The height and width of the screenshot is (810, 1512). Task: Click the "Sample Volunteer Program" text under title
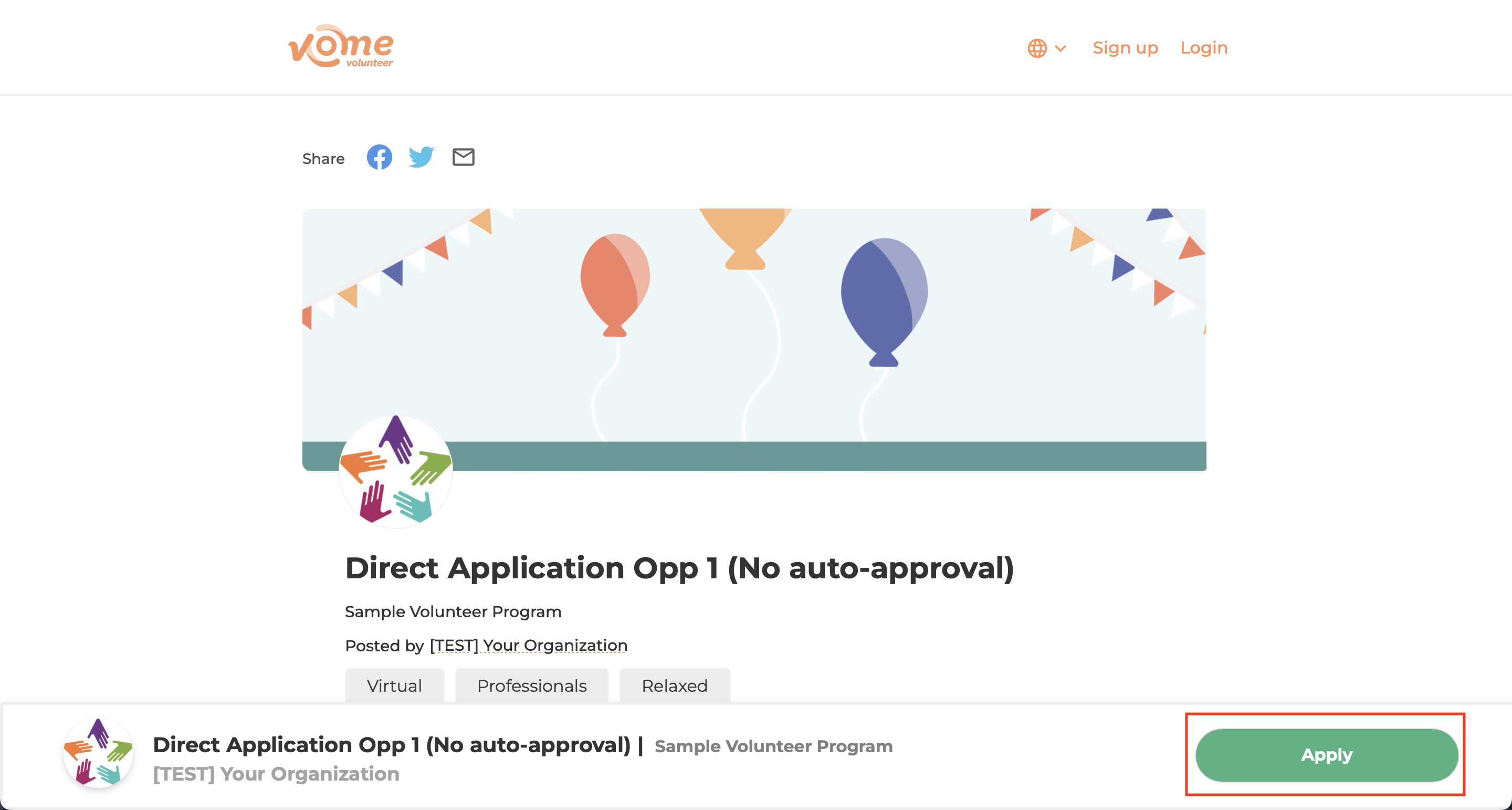tap(453, 611)
